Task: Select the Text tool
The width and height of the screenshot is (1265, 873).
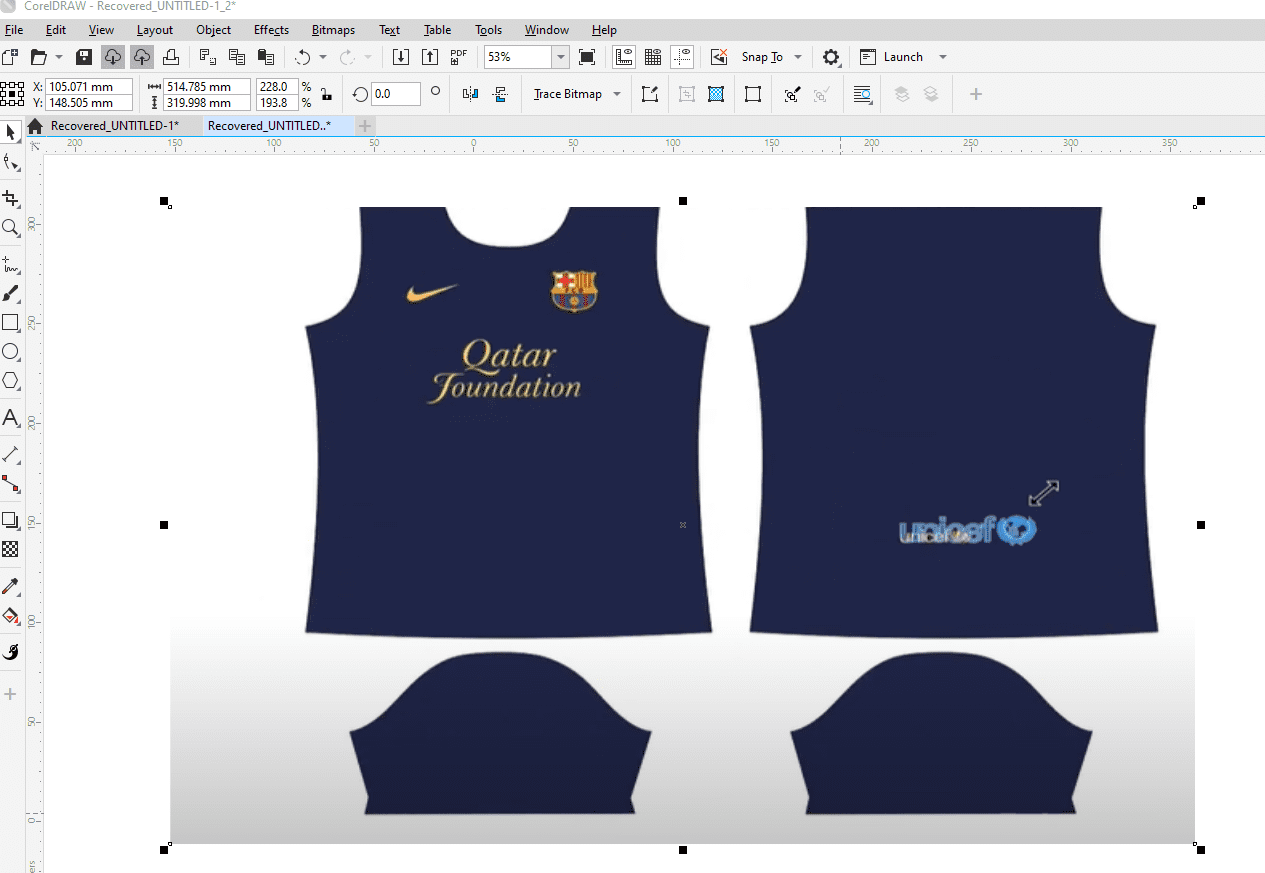Action: point(11,417)
